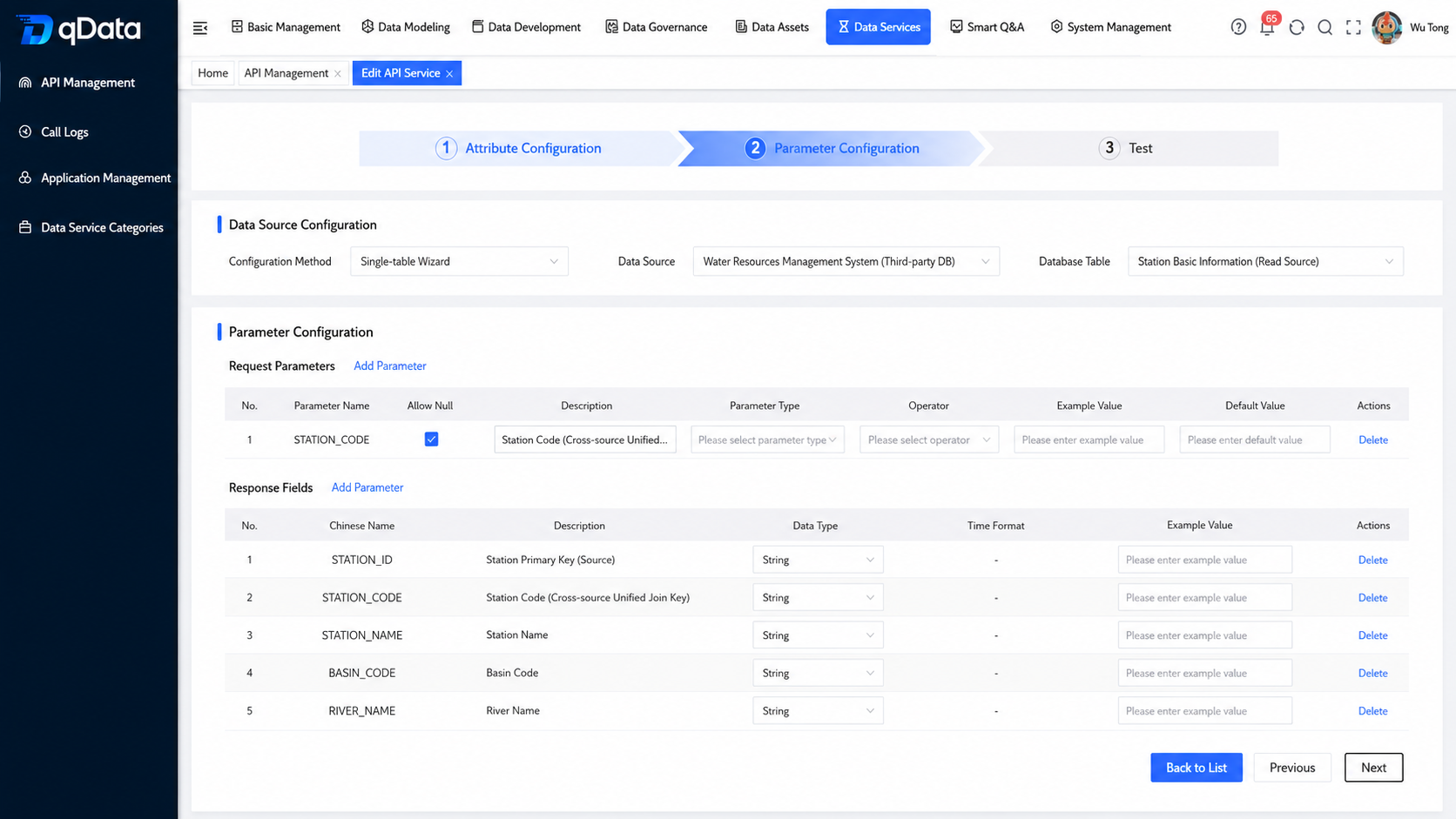
Task: Open Data Type dropdown for BASIN_CODE
Action: (x=818, y=673)
